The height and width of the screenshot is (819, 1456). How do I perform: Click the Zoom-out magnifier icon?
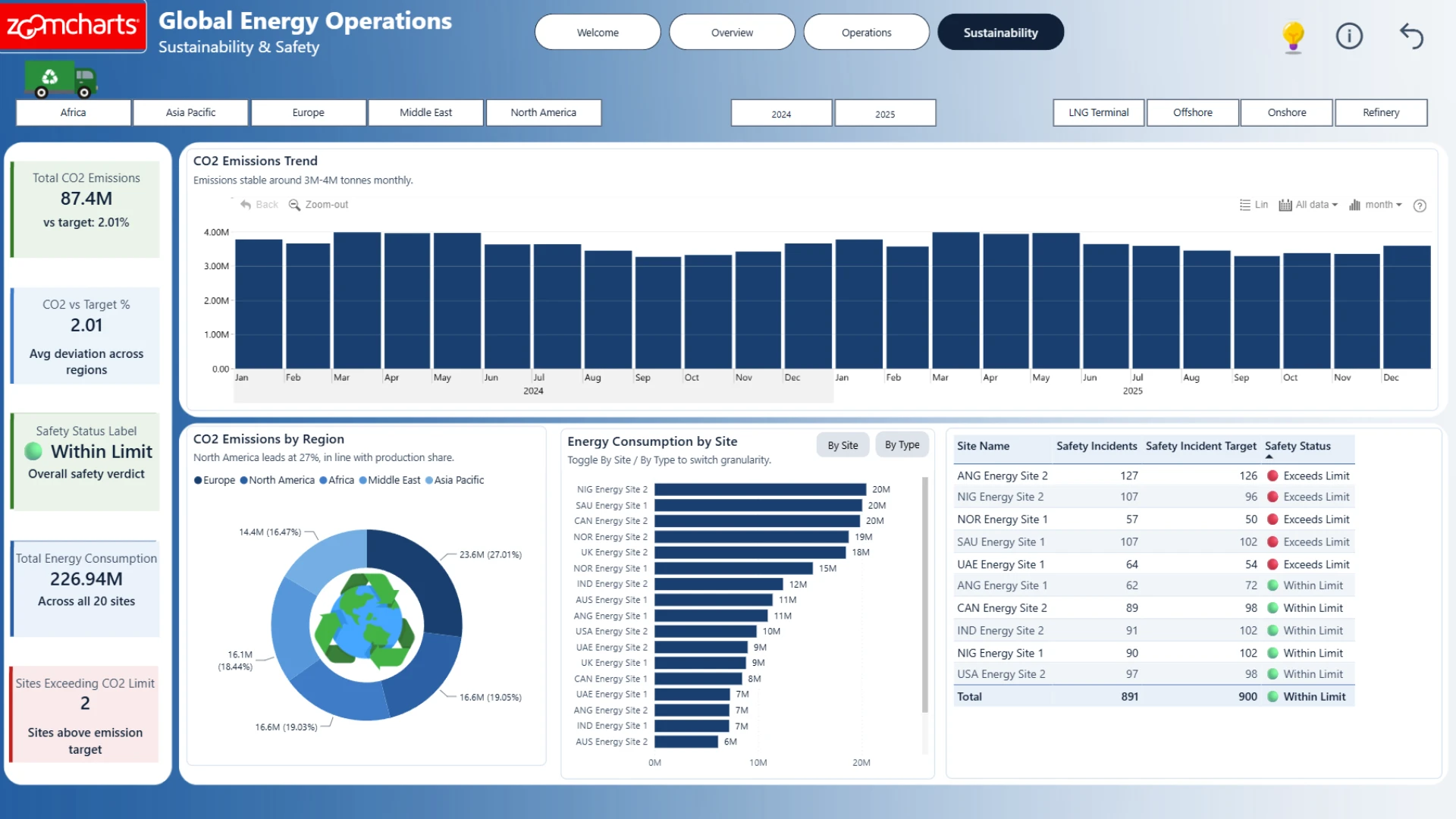pos(294,205)
